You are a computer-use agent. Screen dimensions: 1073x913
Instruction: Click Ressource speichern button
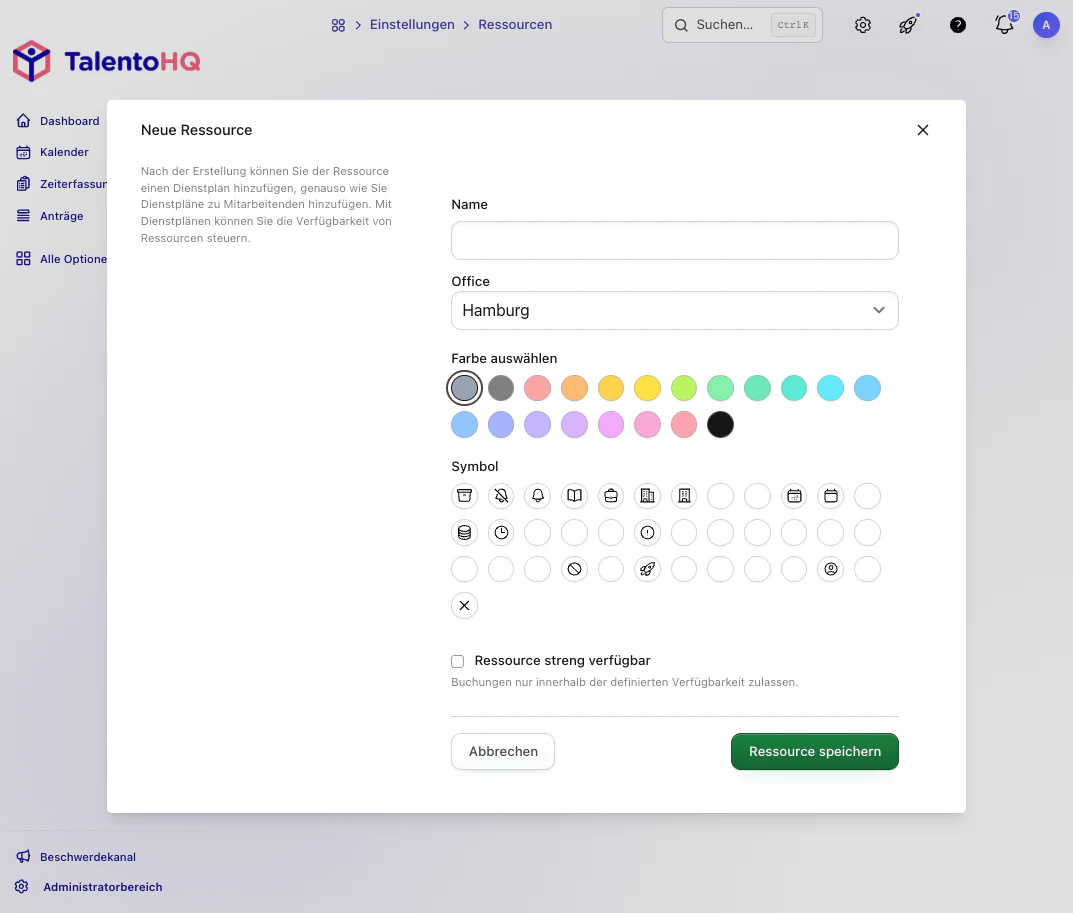814,751
